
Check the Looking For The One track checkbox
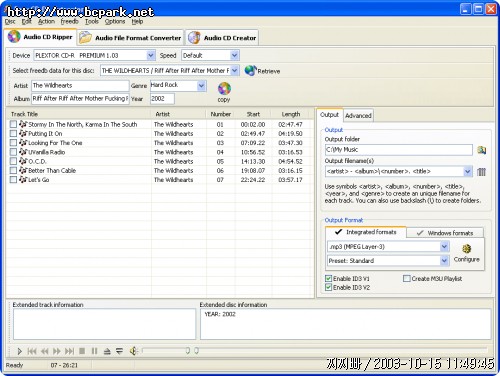[x=13, y=143]
